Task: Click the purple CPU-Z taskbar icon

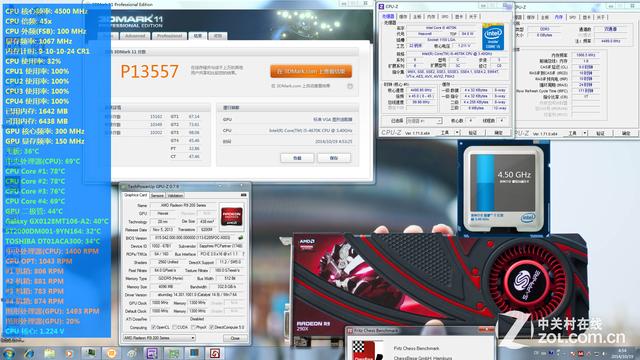Action: (152, 353)
